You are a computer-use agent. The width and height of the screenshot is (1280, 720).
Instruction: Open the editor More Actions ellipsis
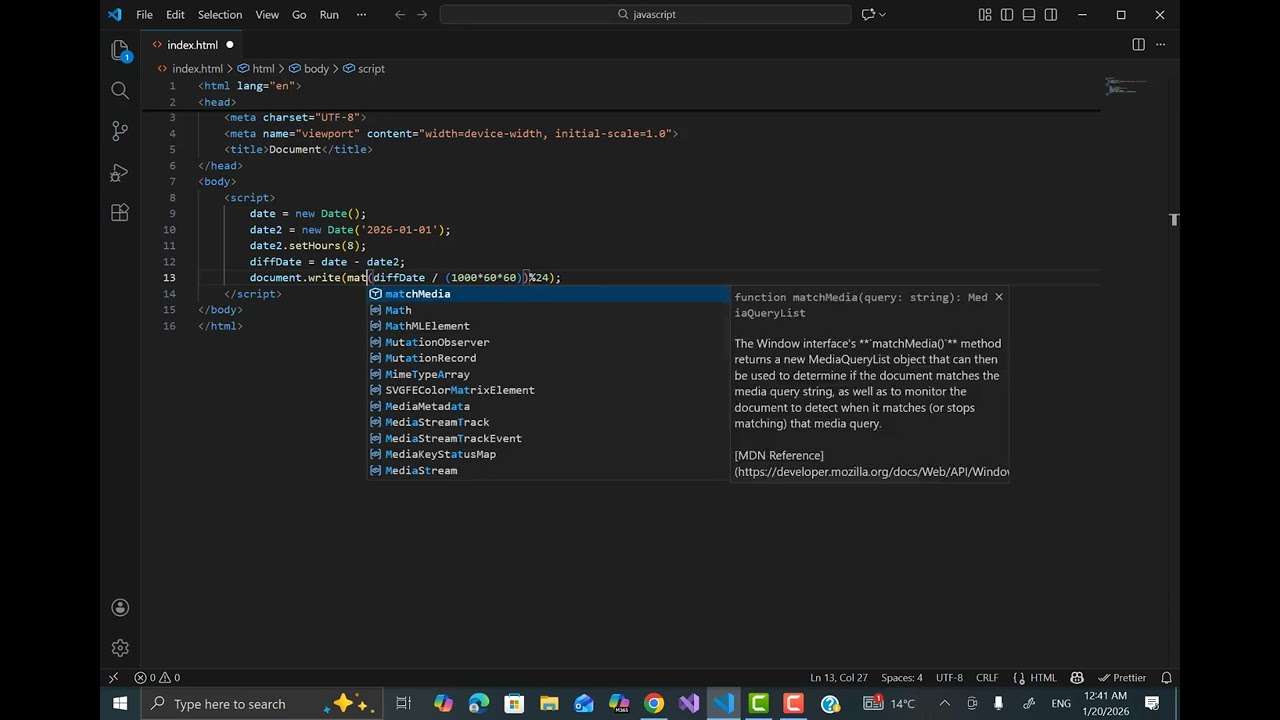click(x=1161, y=44)
